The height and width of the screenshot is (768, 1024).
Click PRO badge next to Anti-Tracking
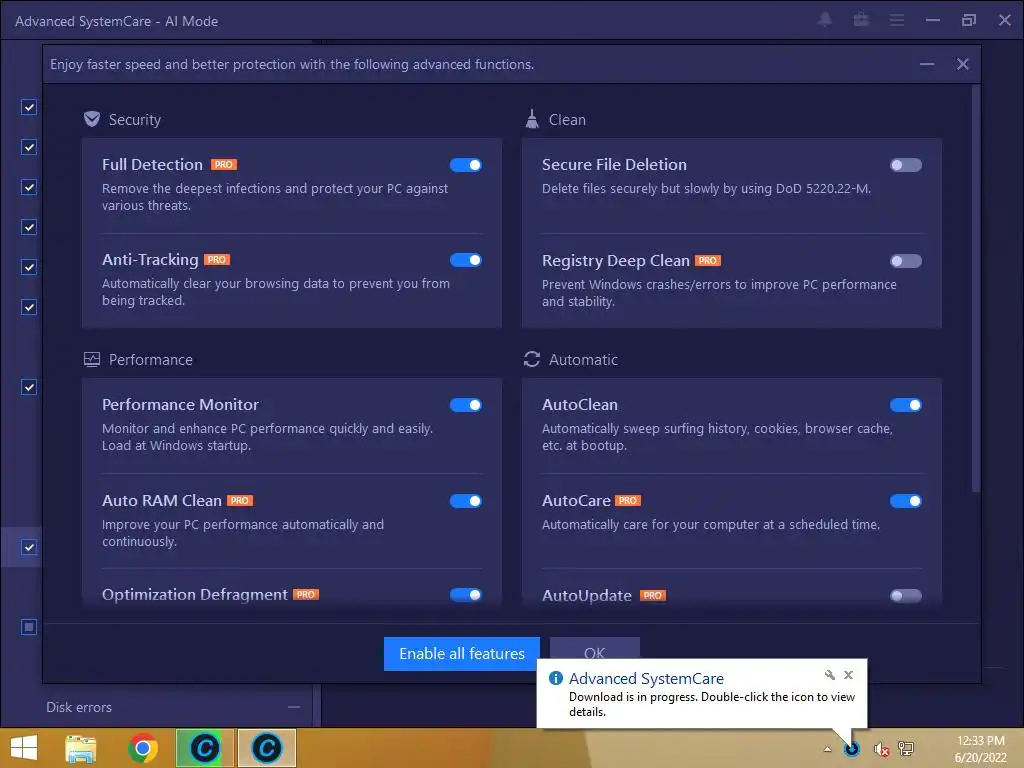pos(217,260)
